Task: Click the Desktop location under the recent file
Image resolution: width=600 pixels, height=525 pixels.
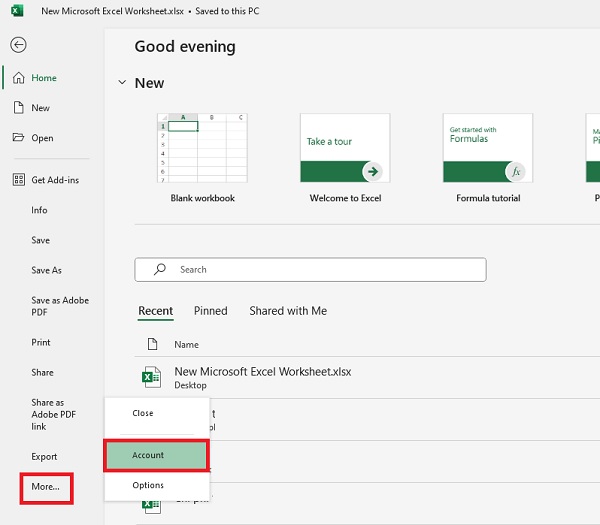Action: [x=191, y=385]
